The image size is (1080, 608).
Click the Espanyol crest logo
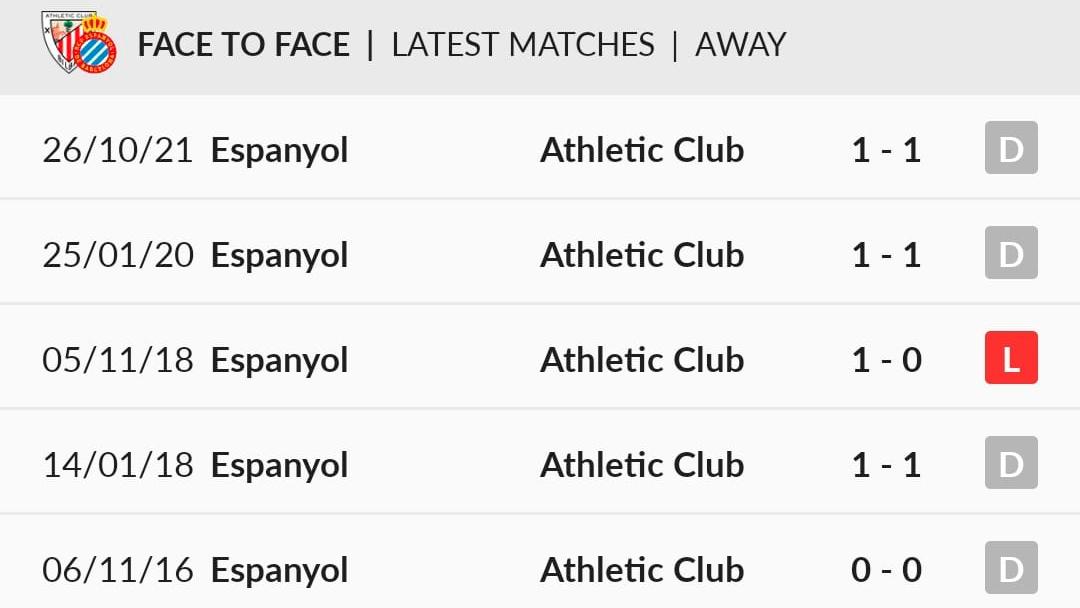click(98, 45)
